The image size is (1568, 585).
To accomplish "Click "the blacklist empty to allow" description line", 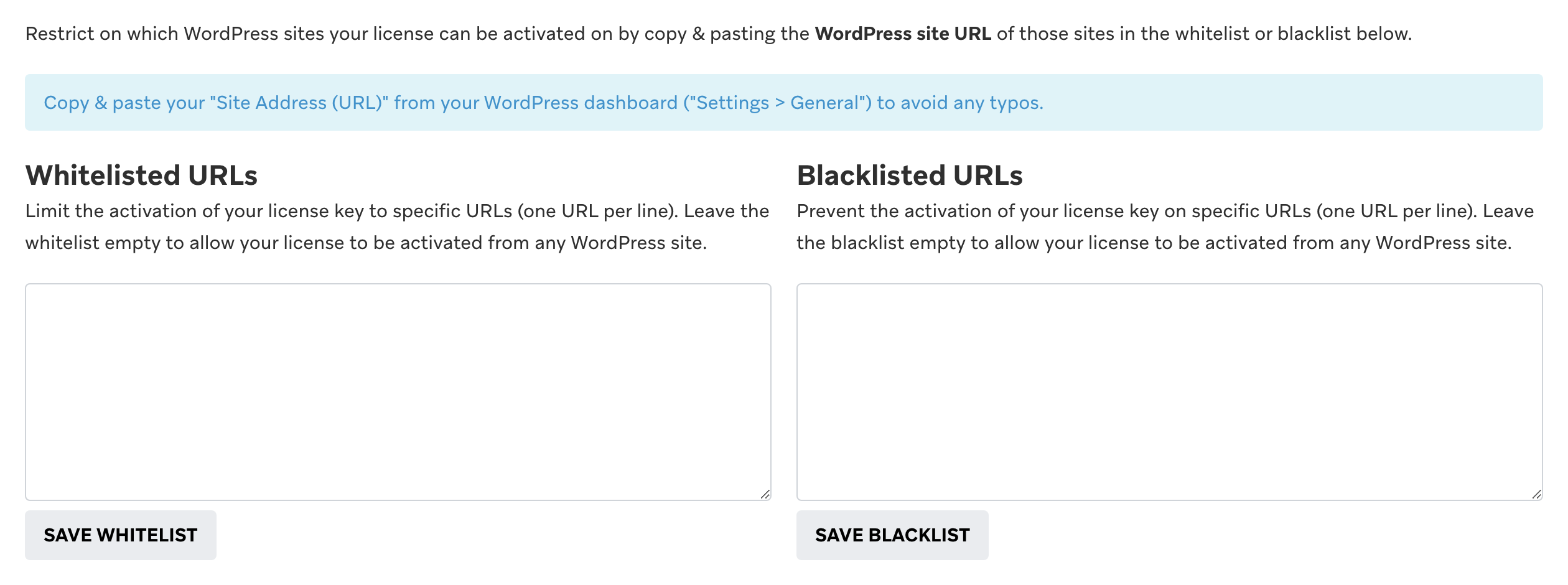I will pos(1154,243).
